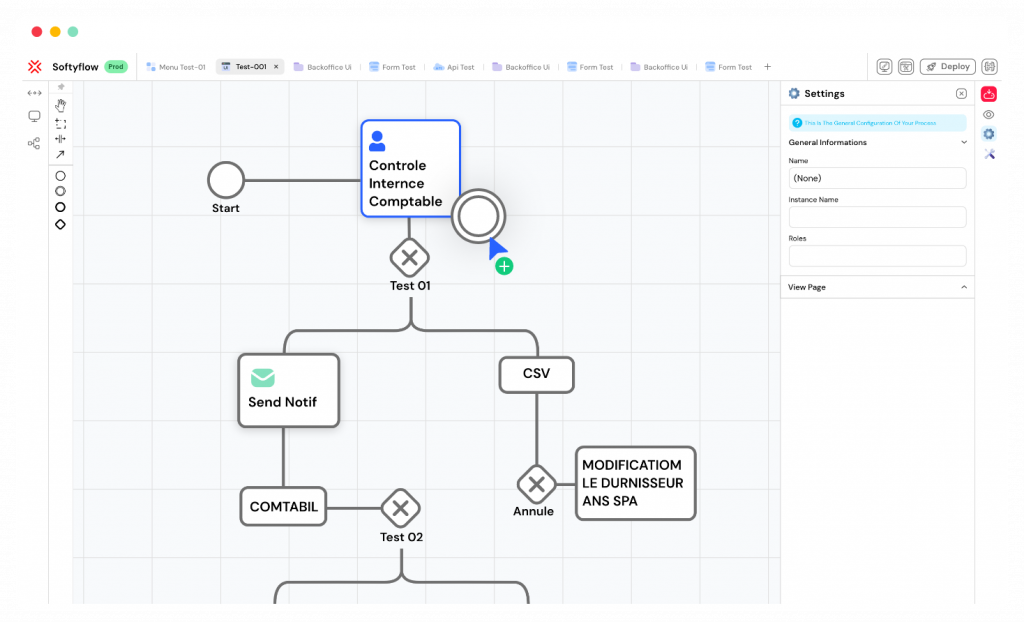This screenshot has width=1024, height=622.
Task: Select the Controle Interne Comptable task
Action: [411, 169]
